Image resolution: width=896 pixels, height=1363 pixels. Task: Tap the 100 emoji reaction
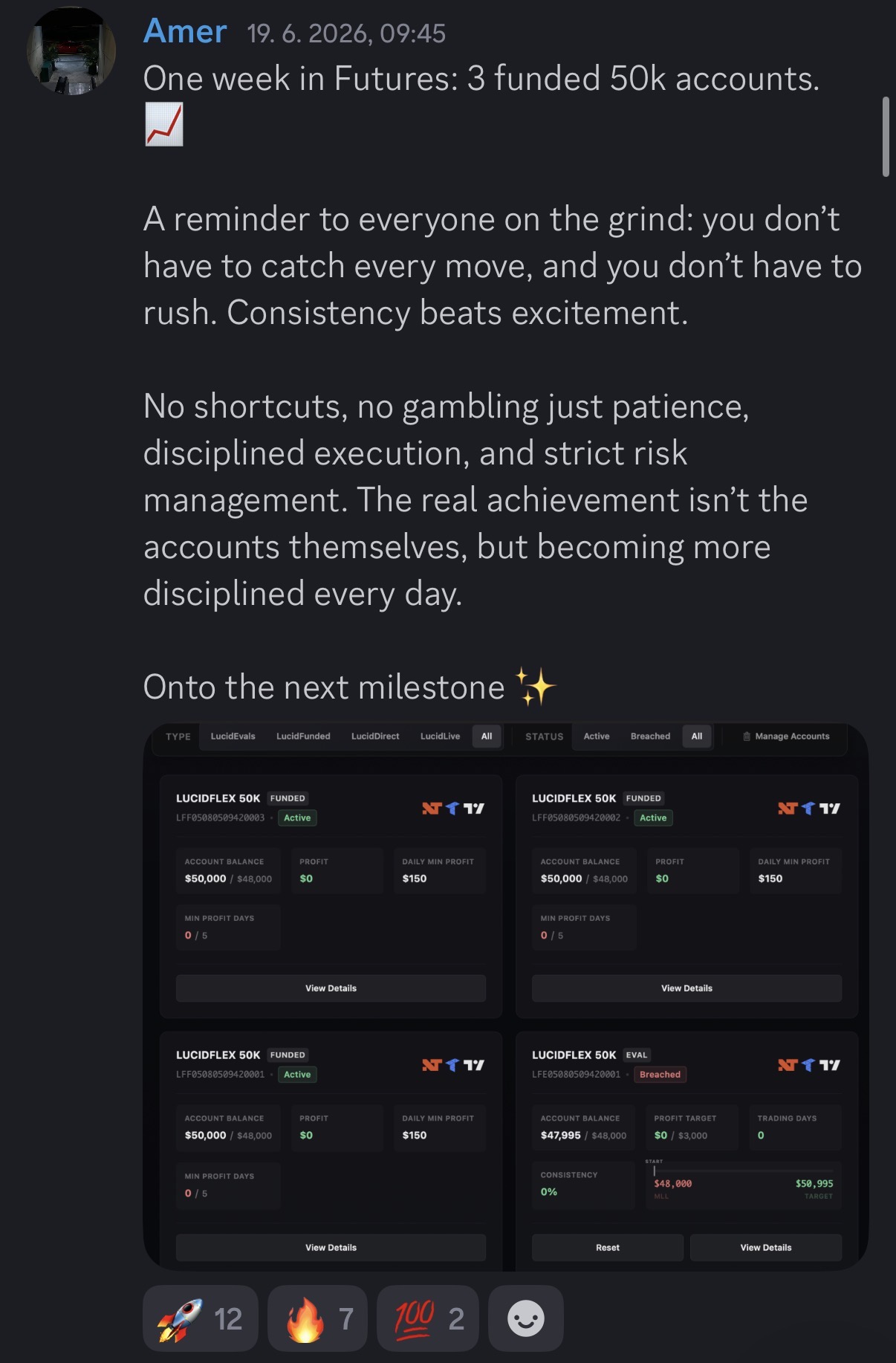(428, 1318)
